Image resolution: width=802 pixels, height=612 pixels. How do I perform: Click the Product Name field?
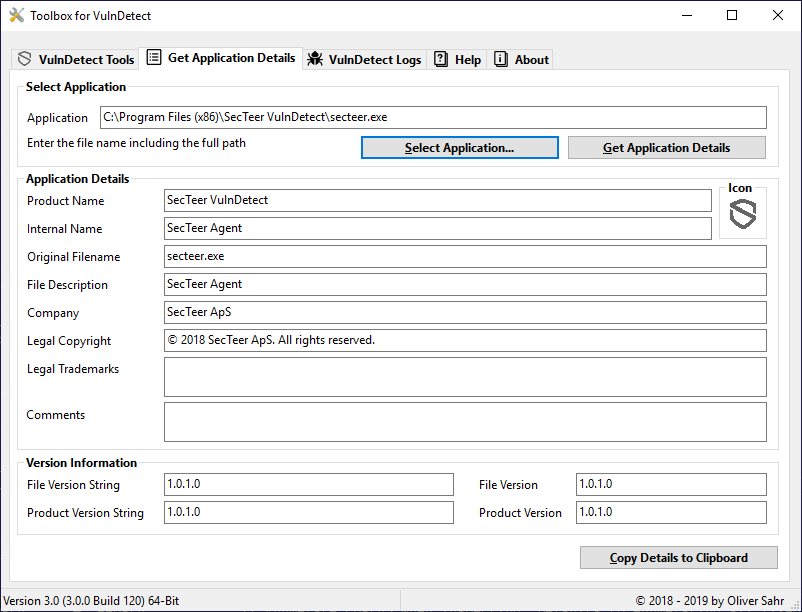[x=437, y=200]
